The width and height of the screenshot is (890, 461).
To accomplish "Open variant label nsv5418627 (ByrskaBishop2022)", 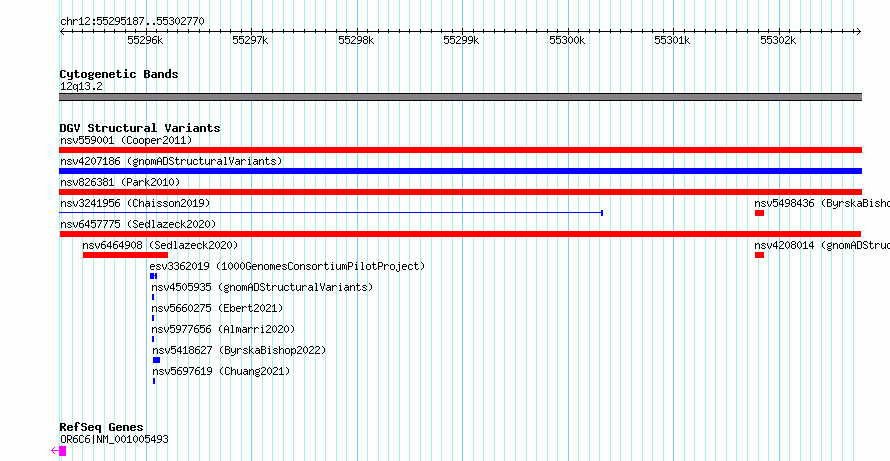I will coord(240,350).
